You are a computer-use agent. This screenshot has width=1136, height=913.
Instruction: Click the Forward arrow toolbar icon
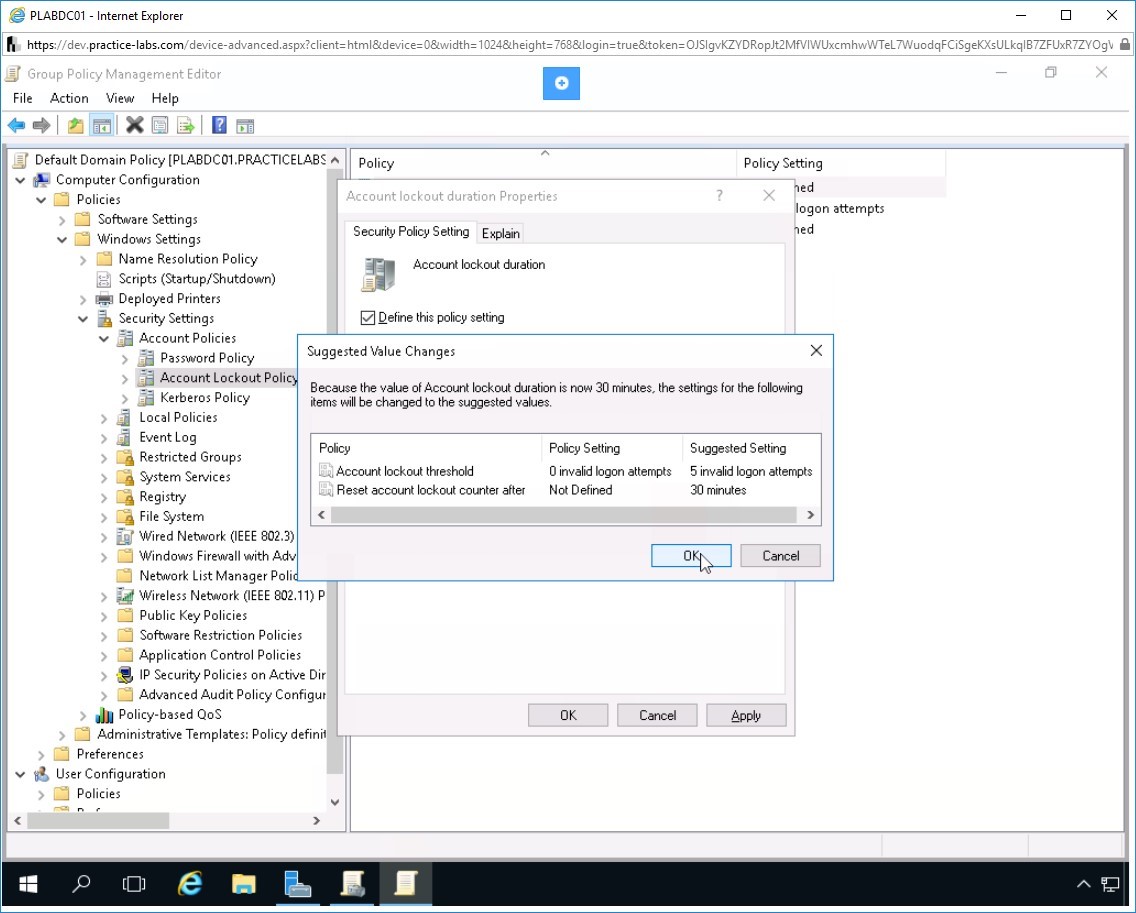coord(41,125)
